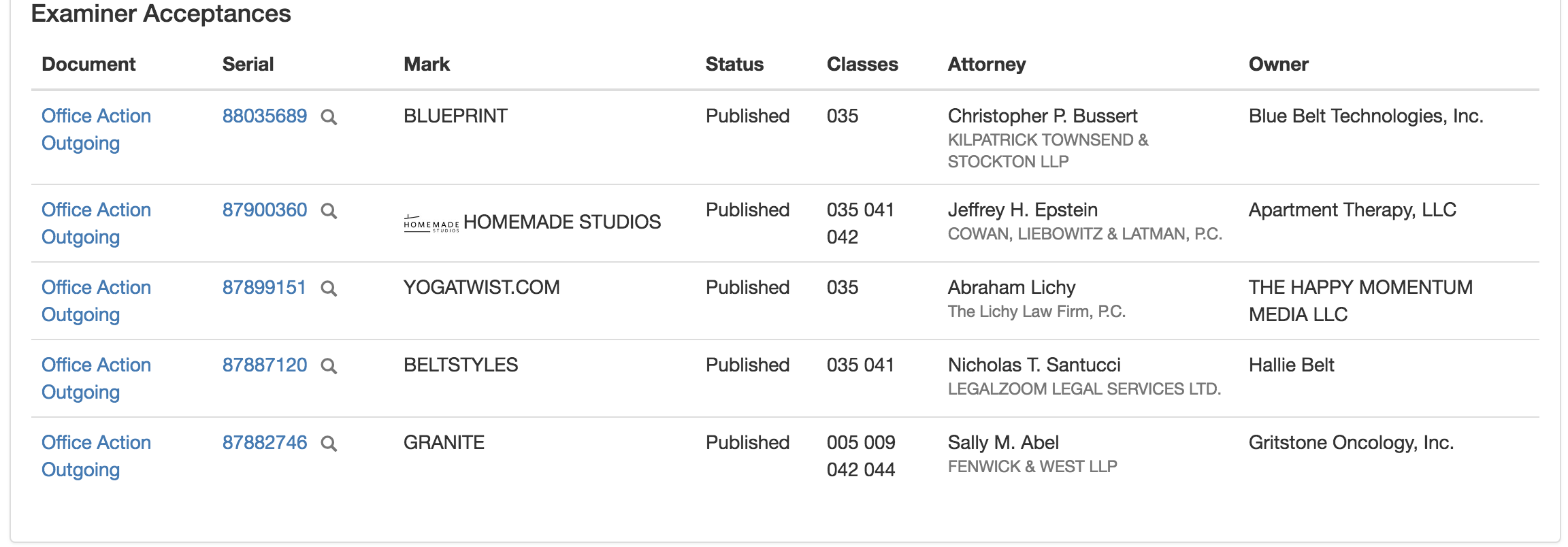Click the Mark column header
The width and height of the screenshot is (1568, 547).
[x=427, y=64]
